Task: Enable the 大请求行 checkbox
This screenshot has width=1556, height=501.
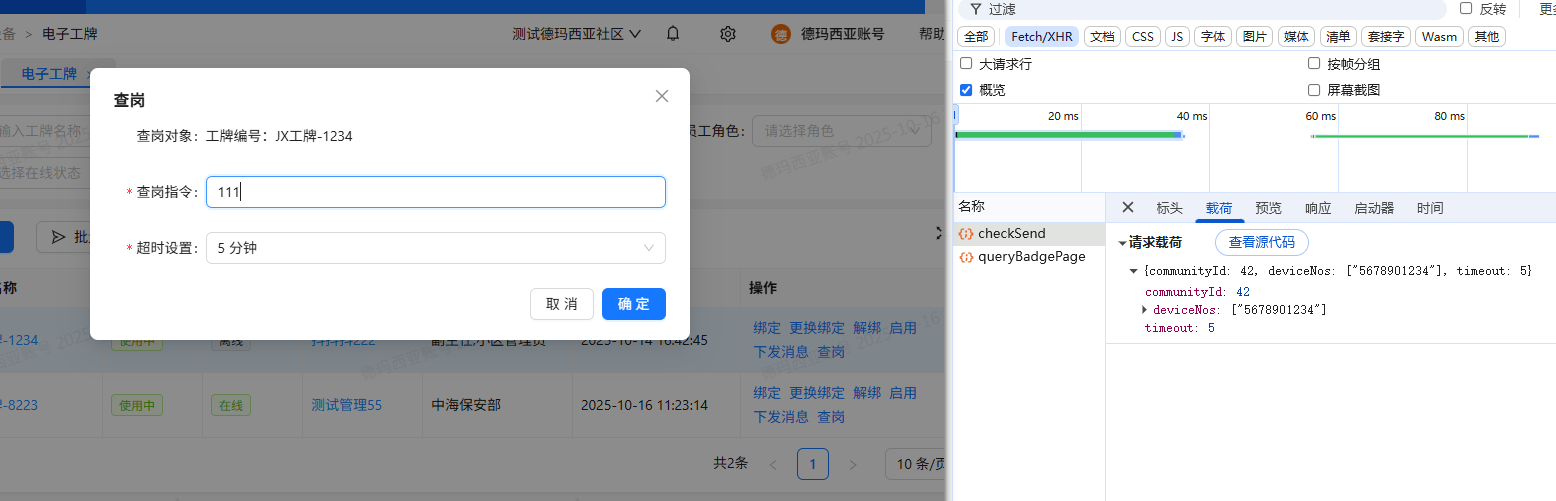Action: point(966,63)
